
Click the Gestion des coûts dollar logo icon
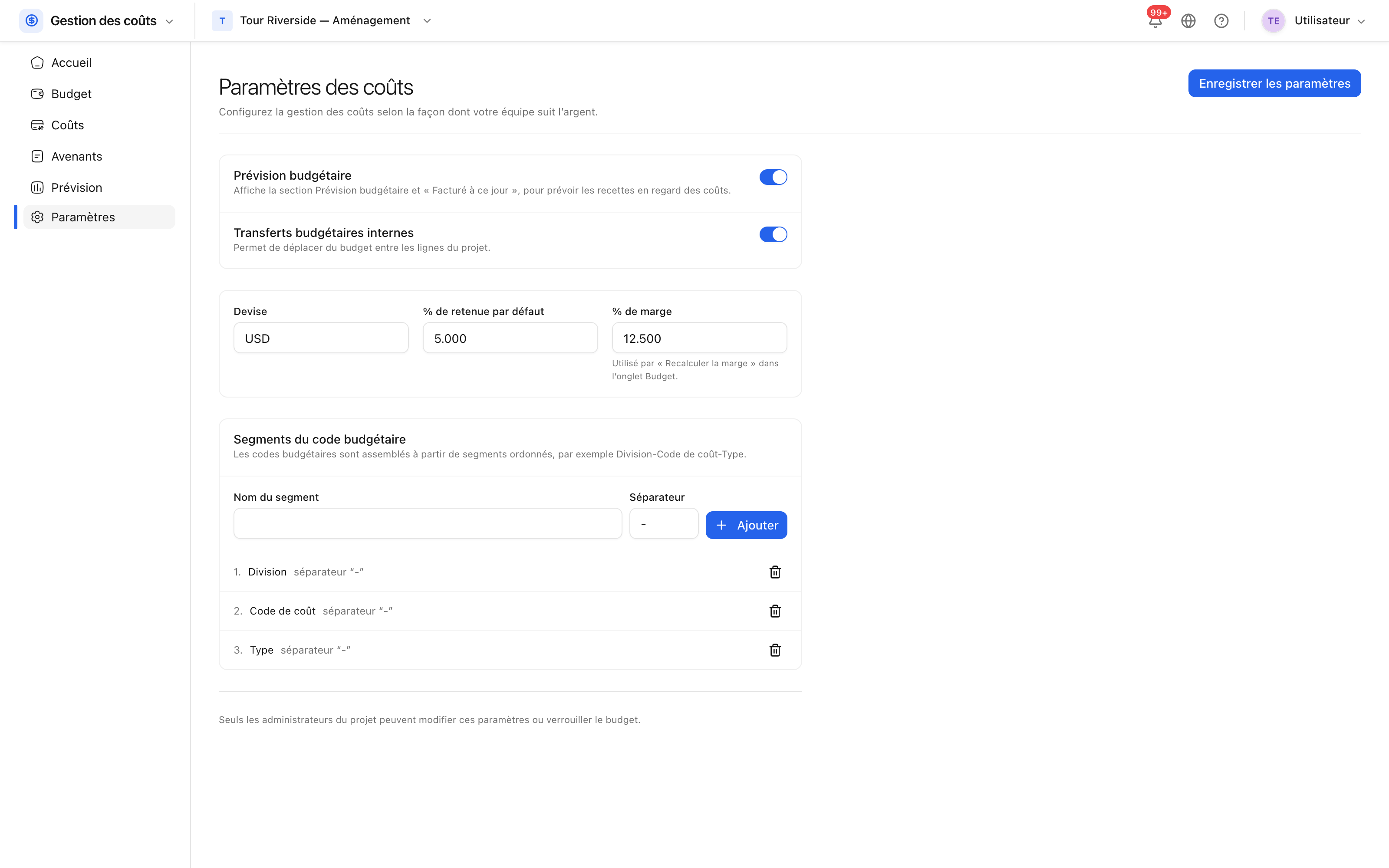coord(32,21)
